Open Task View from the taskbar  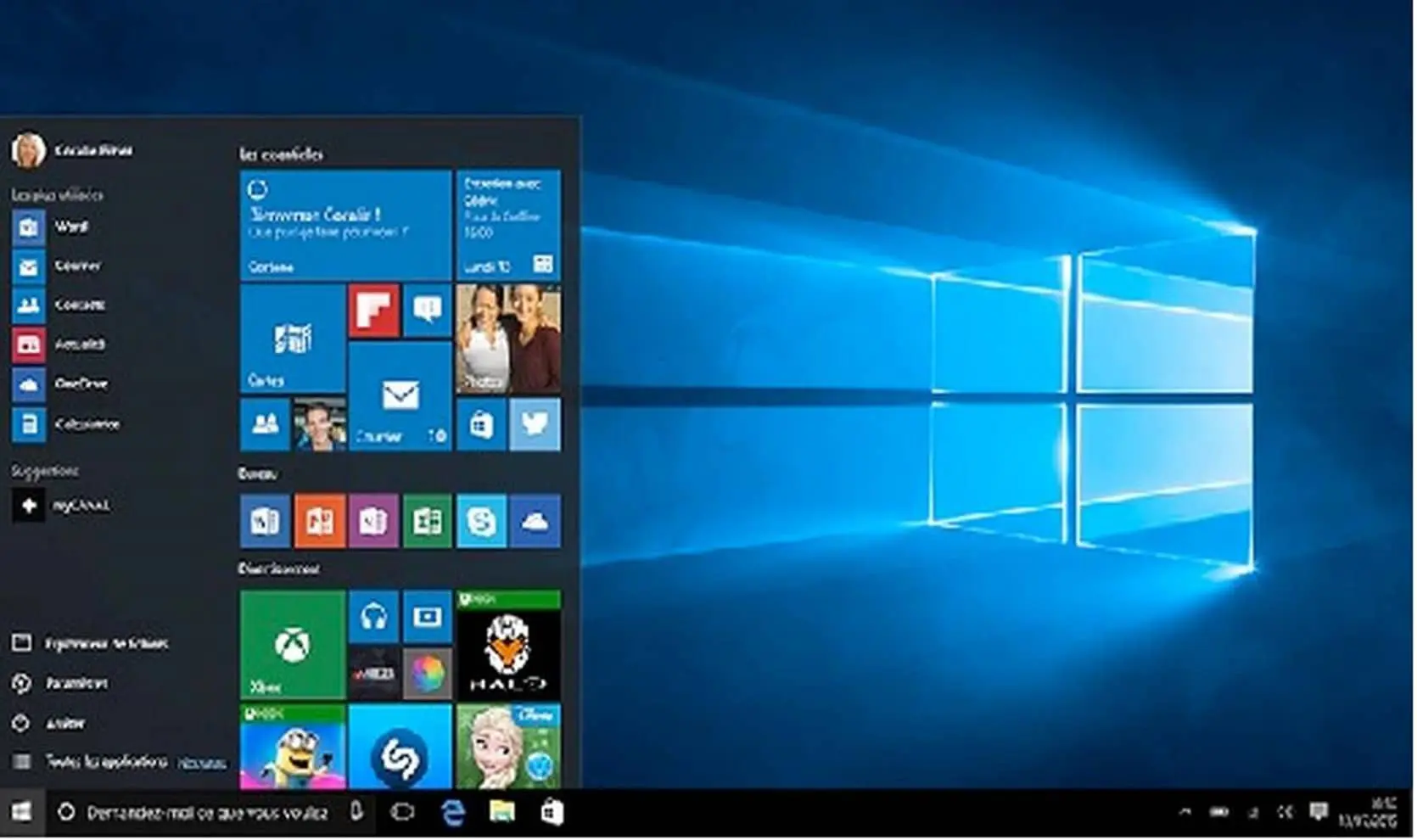pyautogui.click(x=403, y=813)
